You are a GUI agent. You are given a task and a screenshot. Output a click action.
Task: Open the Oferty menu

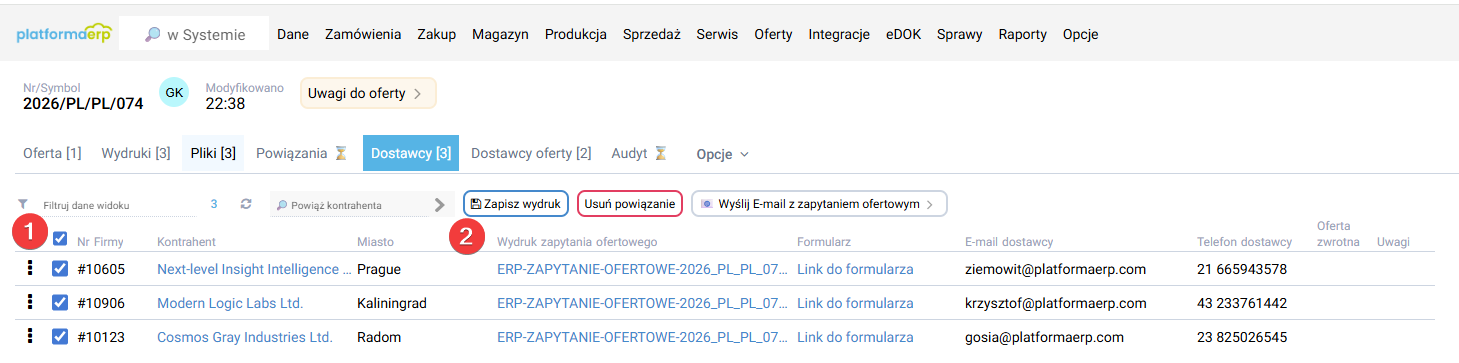[x=773, y=34]
